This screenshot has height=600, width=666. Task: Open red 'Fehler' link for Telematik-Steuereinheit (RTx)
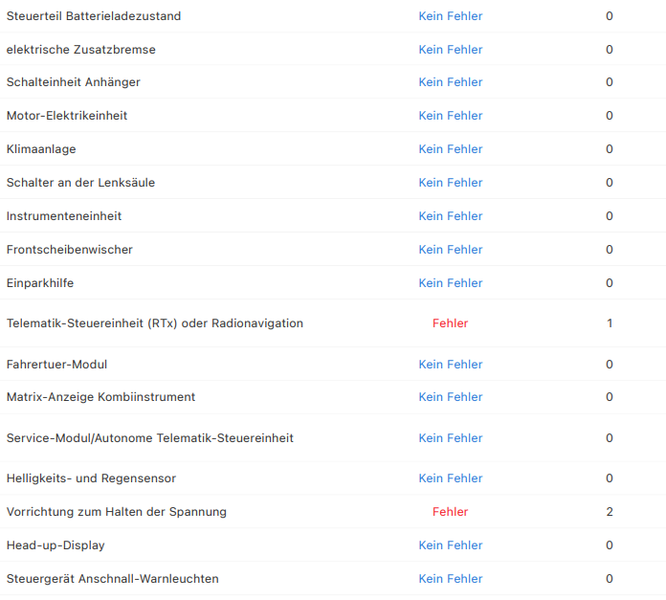pos(450,323)
